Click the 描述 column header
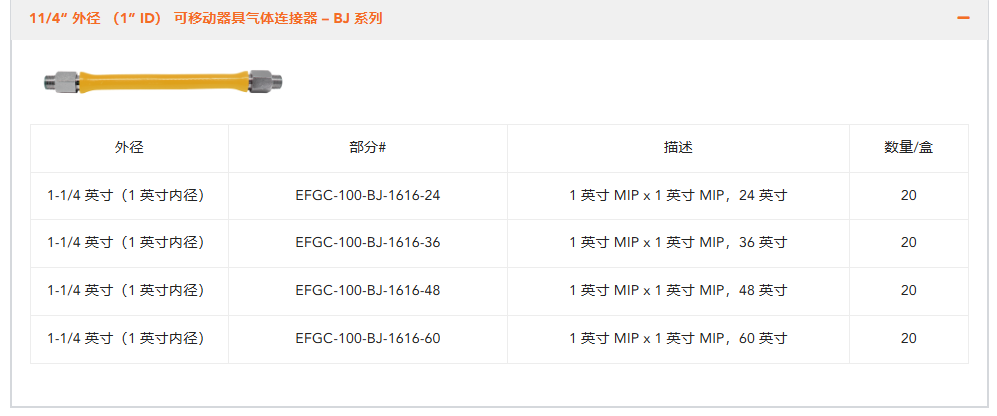Screen dimensions: 997x416 click(x=678, y=148)
